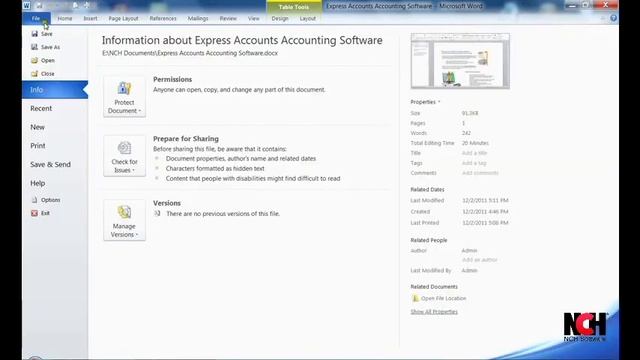Click the Word application icon in title bar
The height and width of the screenshot is (360, 640).
tap(27, 5)
